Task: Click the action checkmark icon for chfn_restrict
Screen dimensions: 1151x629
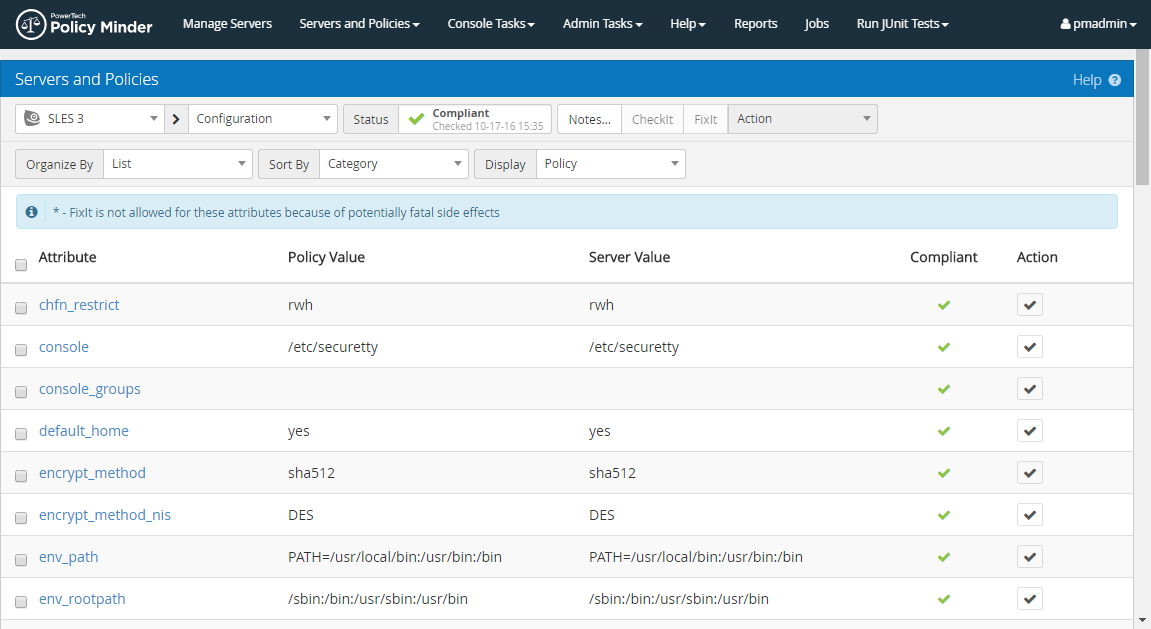Action: coord(1029,305)
